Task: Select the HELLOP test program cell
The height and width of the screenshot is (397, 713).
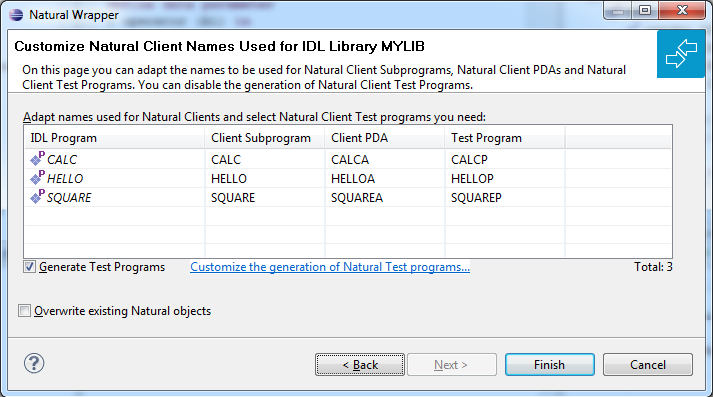Action: click(505, 179)
